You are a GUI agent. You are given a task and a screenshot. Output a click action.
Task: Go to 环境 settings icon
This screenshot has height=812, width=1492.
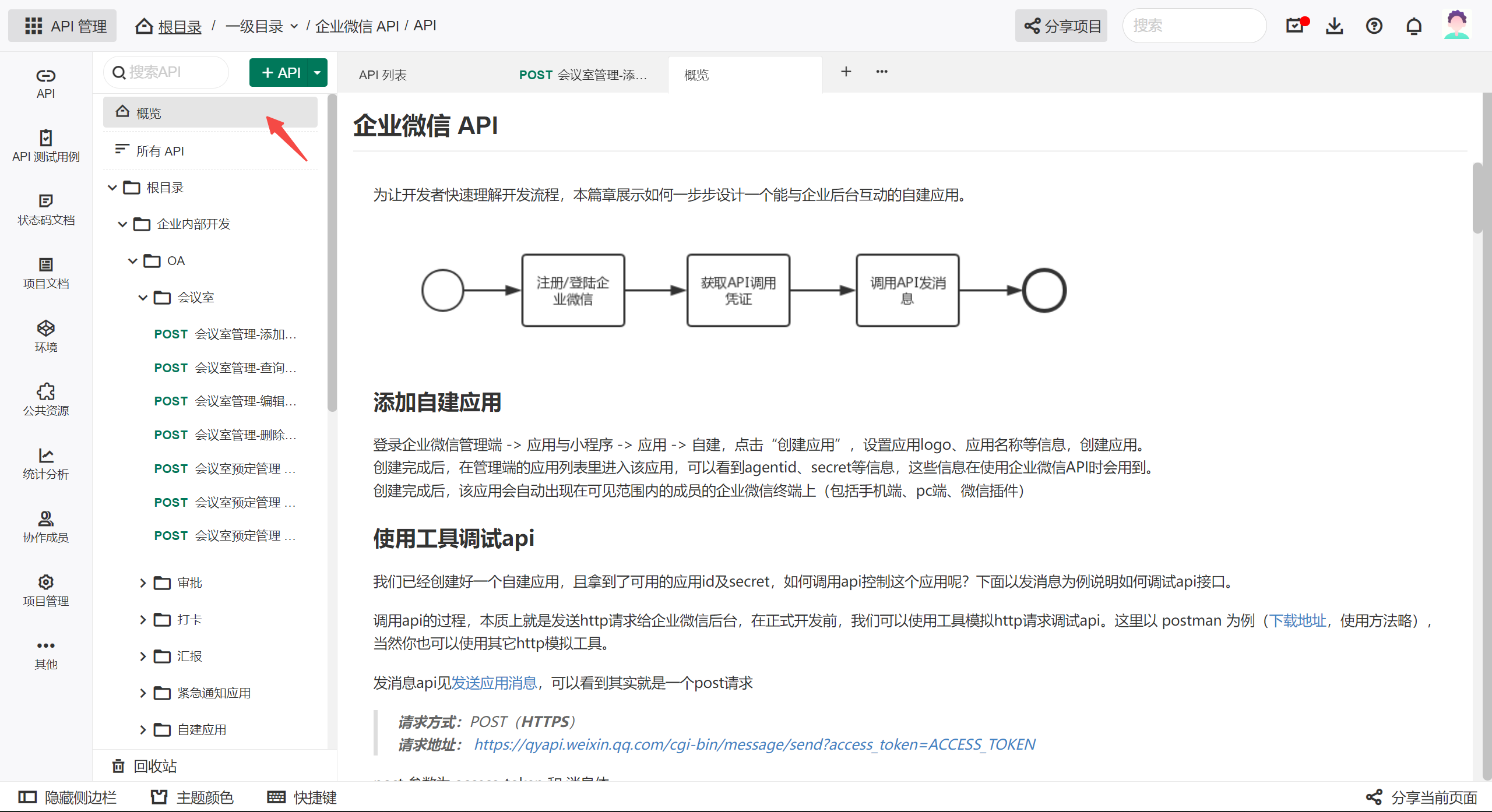coord(45,336)
